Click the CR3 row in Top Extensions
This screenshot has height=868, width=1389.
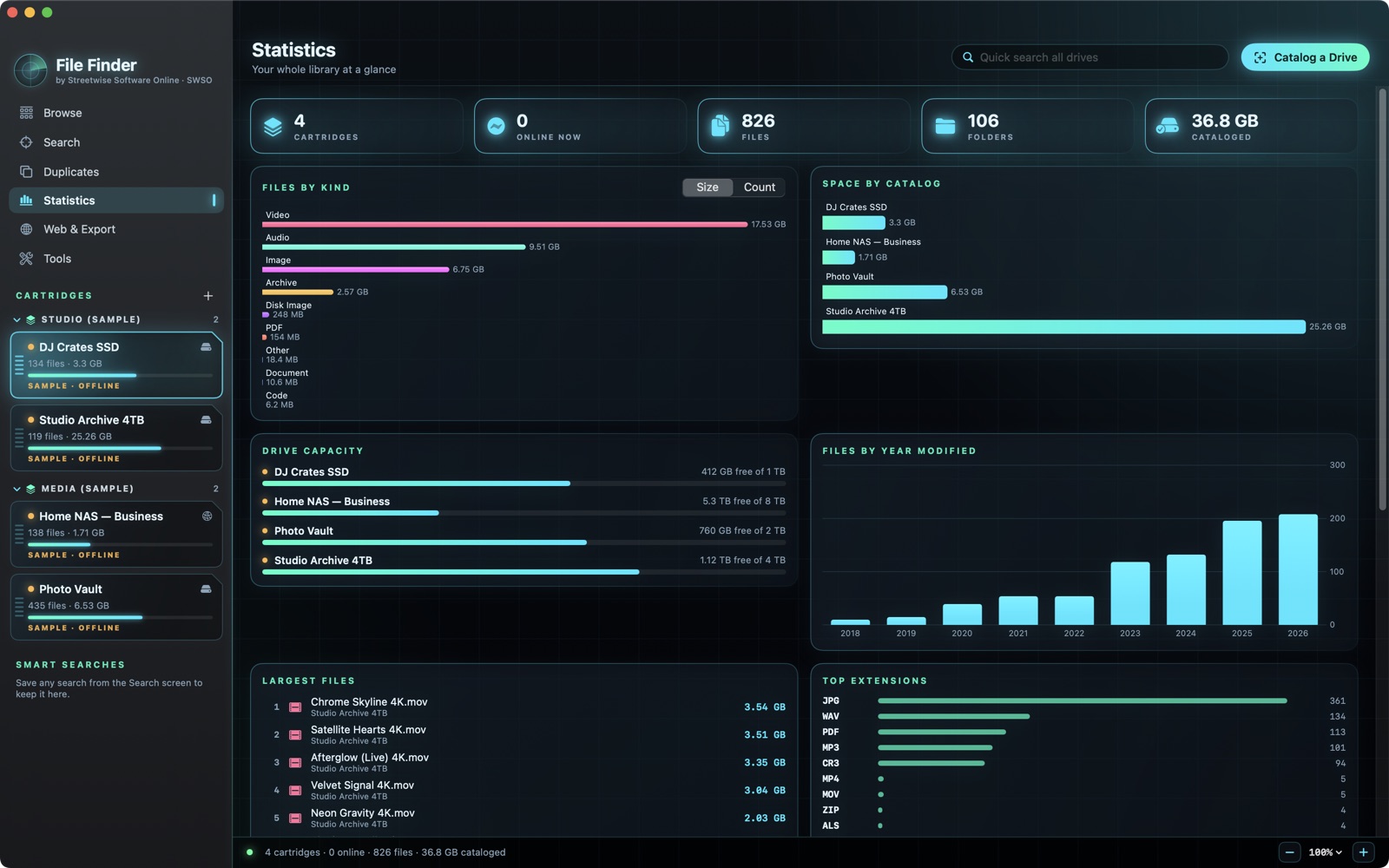tap(1083, 763)
